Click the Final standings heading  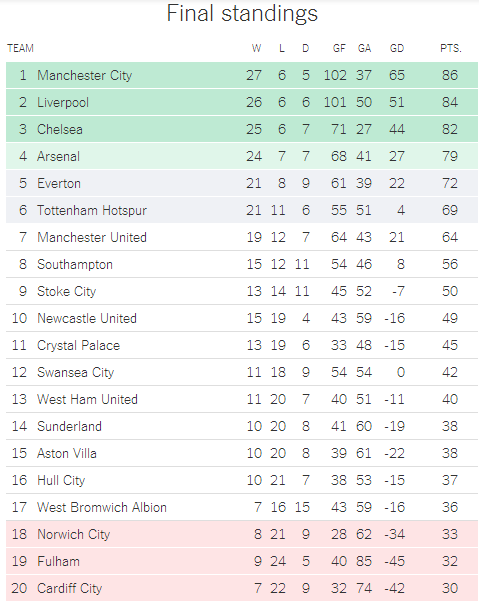coord(242,14)
